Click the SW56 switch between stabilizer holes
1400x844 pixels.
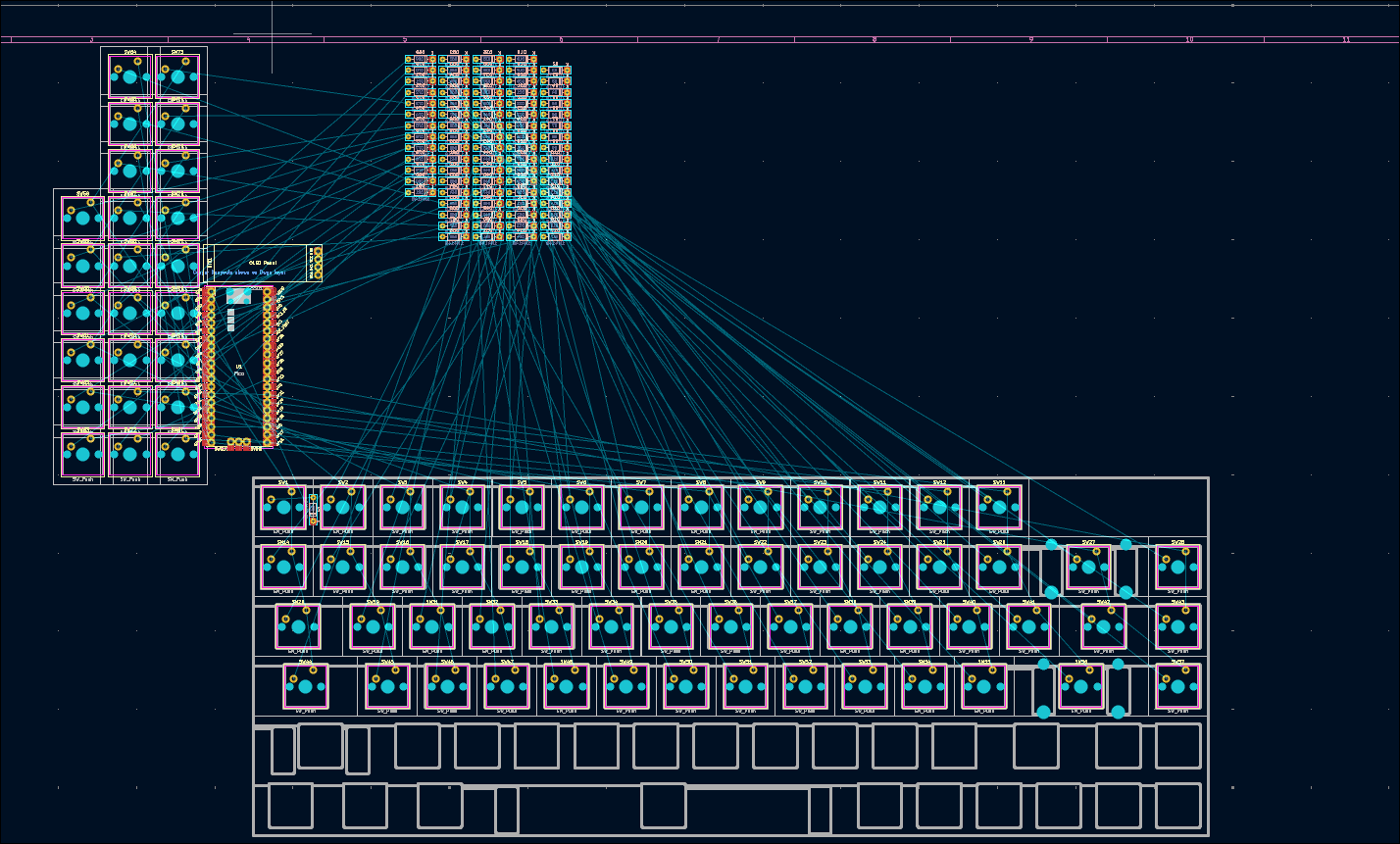pos(1080,686)
